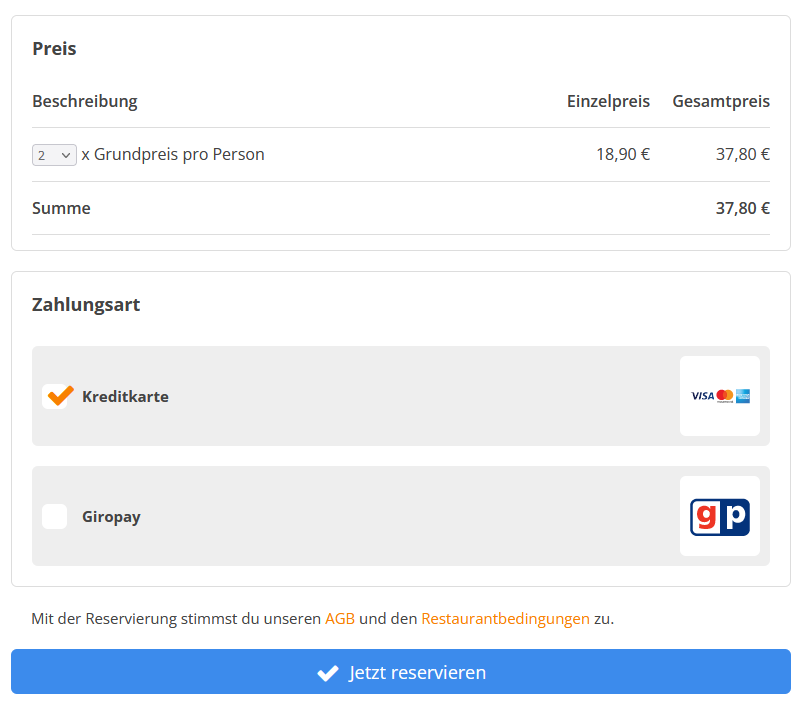Click the Visa logo icon

click(702, 396)
